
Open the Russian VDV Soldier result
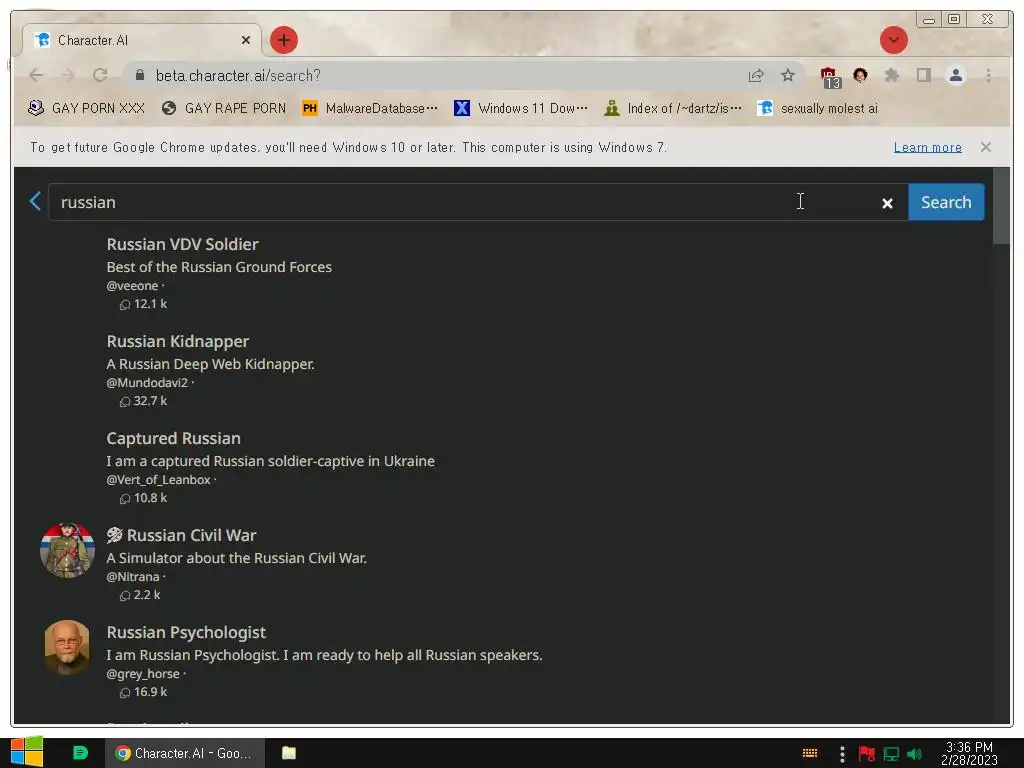click(182, 244)
